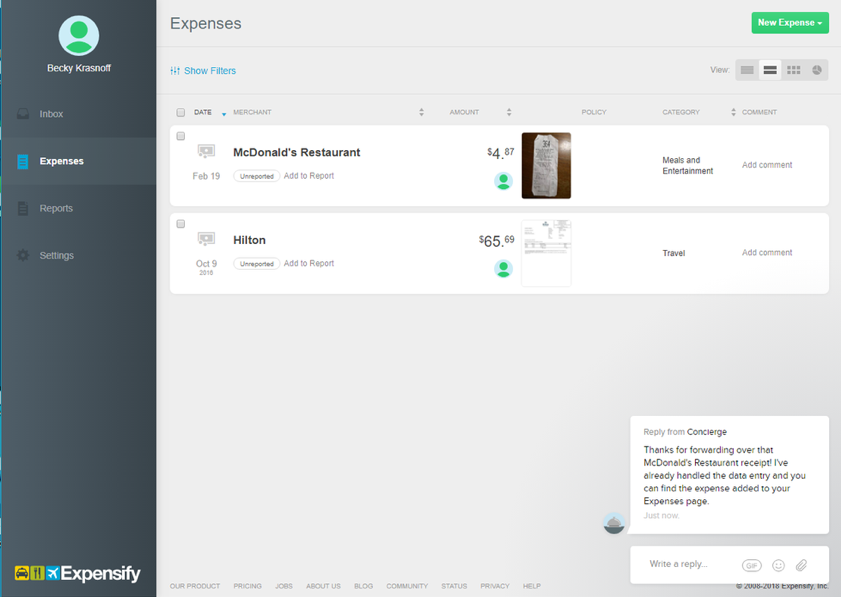841x597 pixels.
Task: Switch to the grid tile view
Action: pos(793,70)
